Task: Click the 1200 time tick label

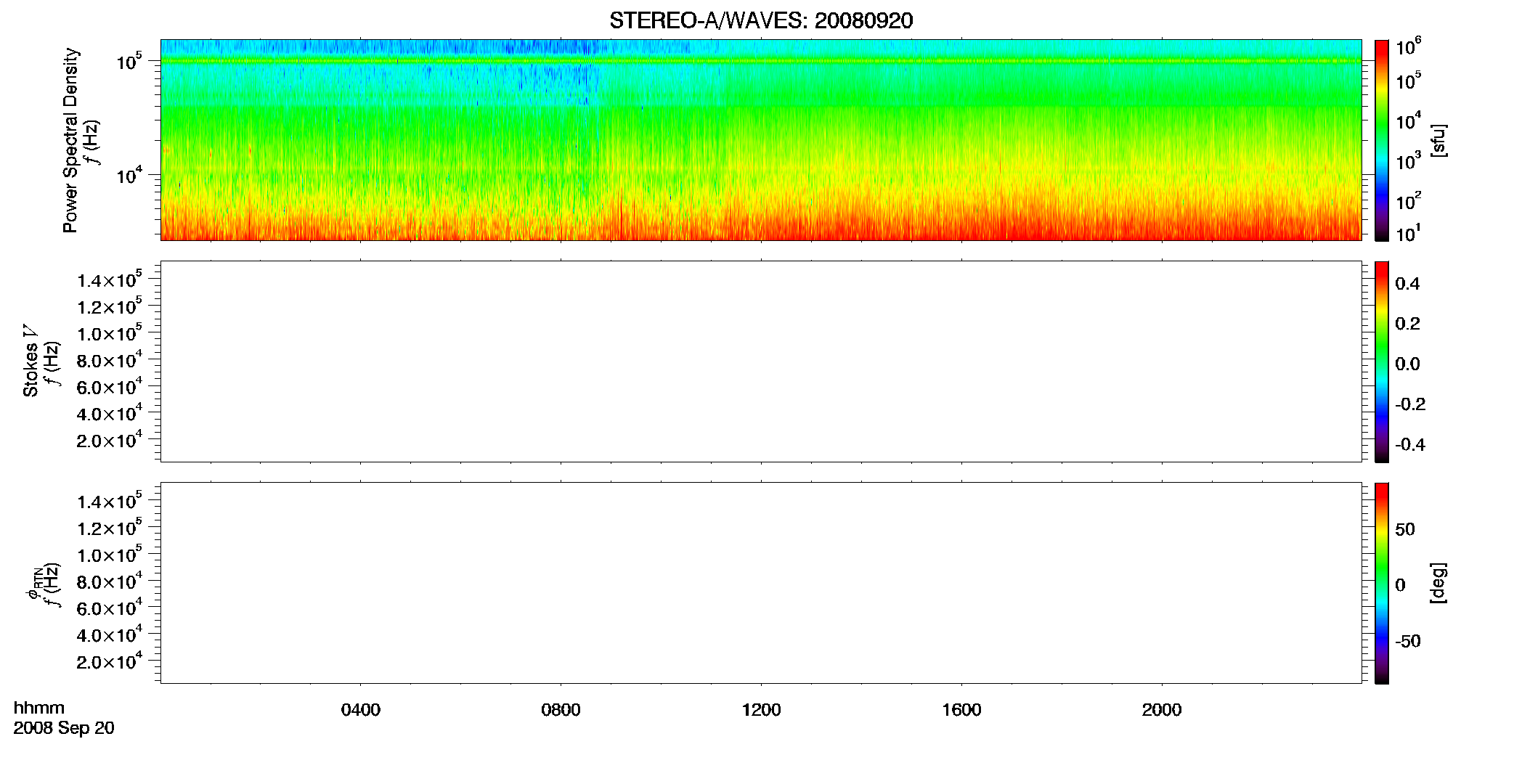Action: (x=761, y=710)
